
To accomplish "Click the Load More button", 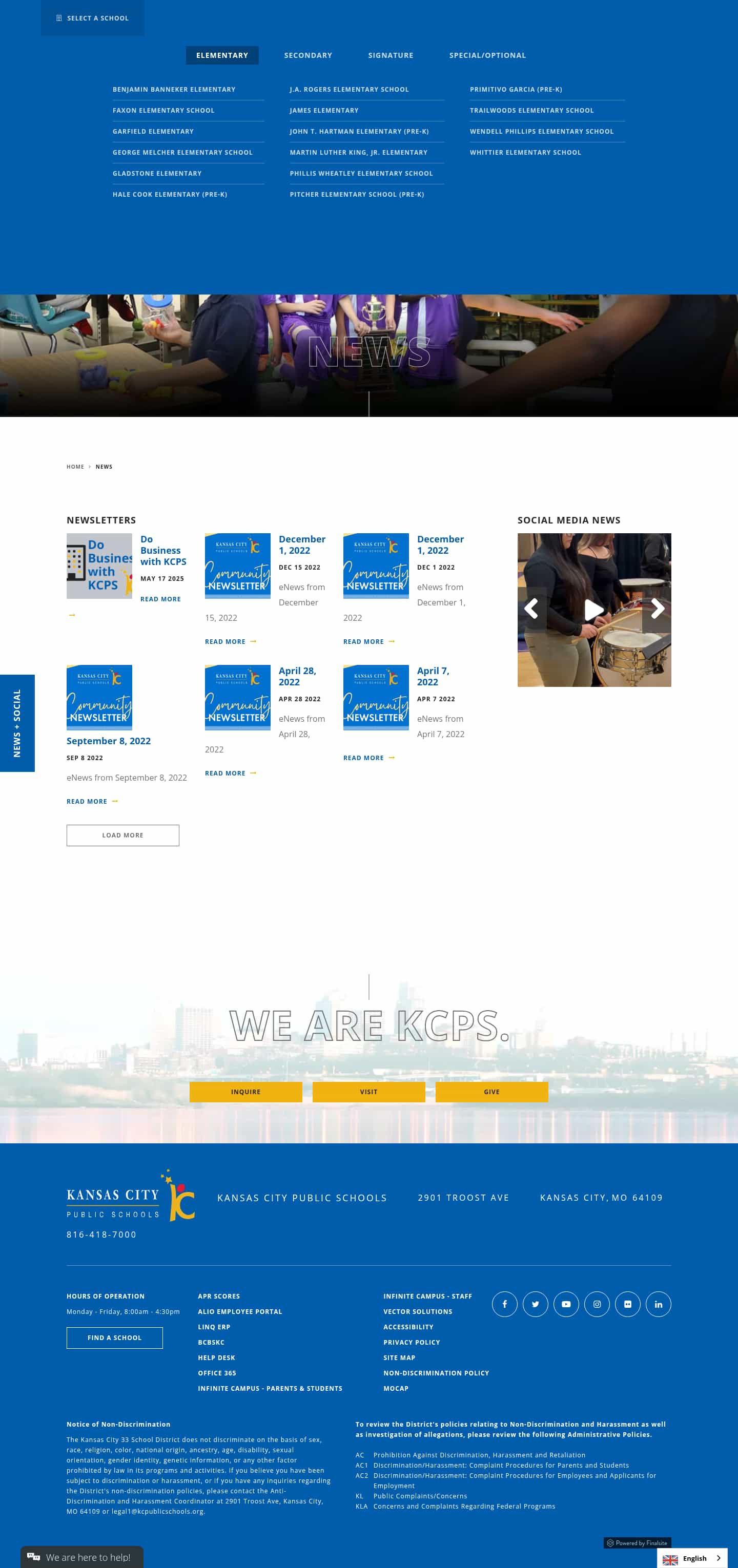I will pos(123,835).
